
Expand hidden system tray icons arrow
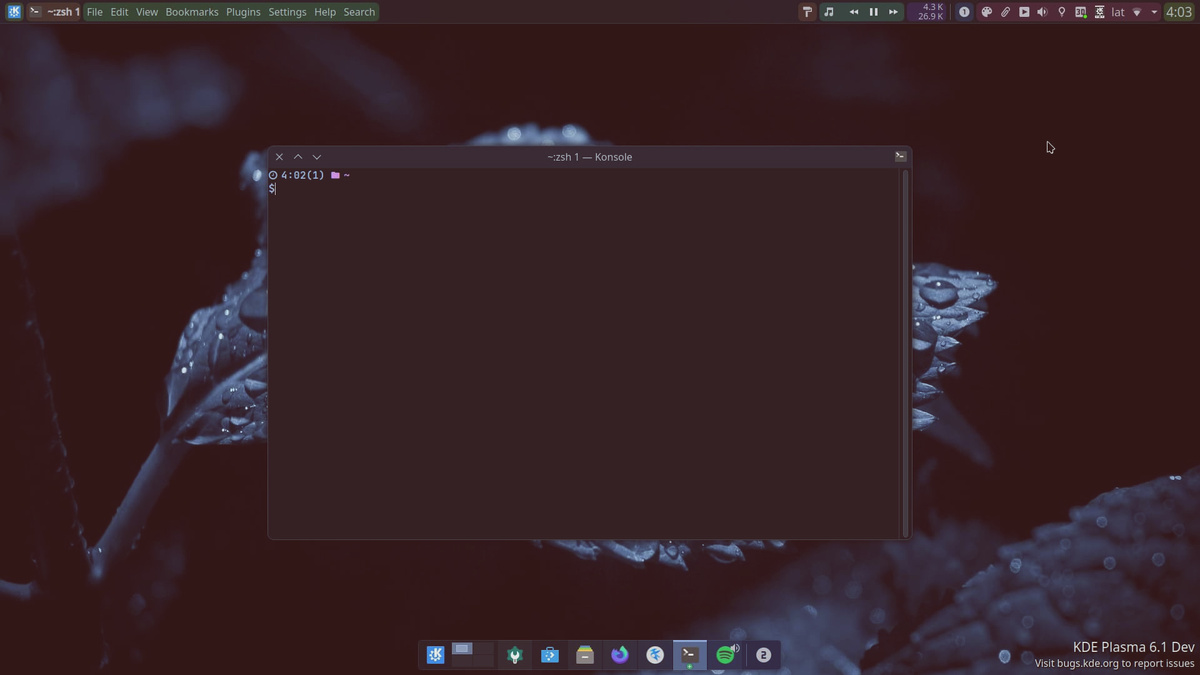tap(1154, 12)
